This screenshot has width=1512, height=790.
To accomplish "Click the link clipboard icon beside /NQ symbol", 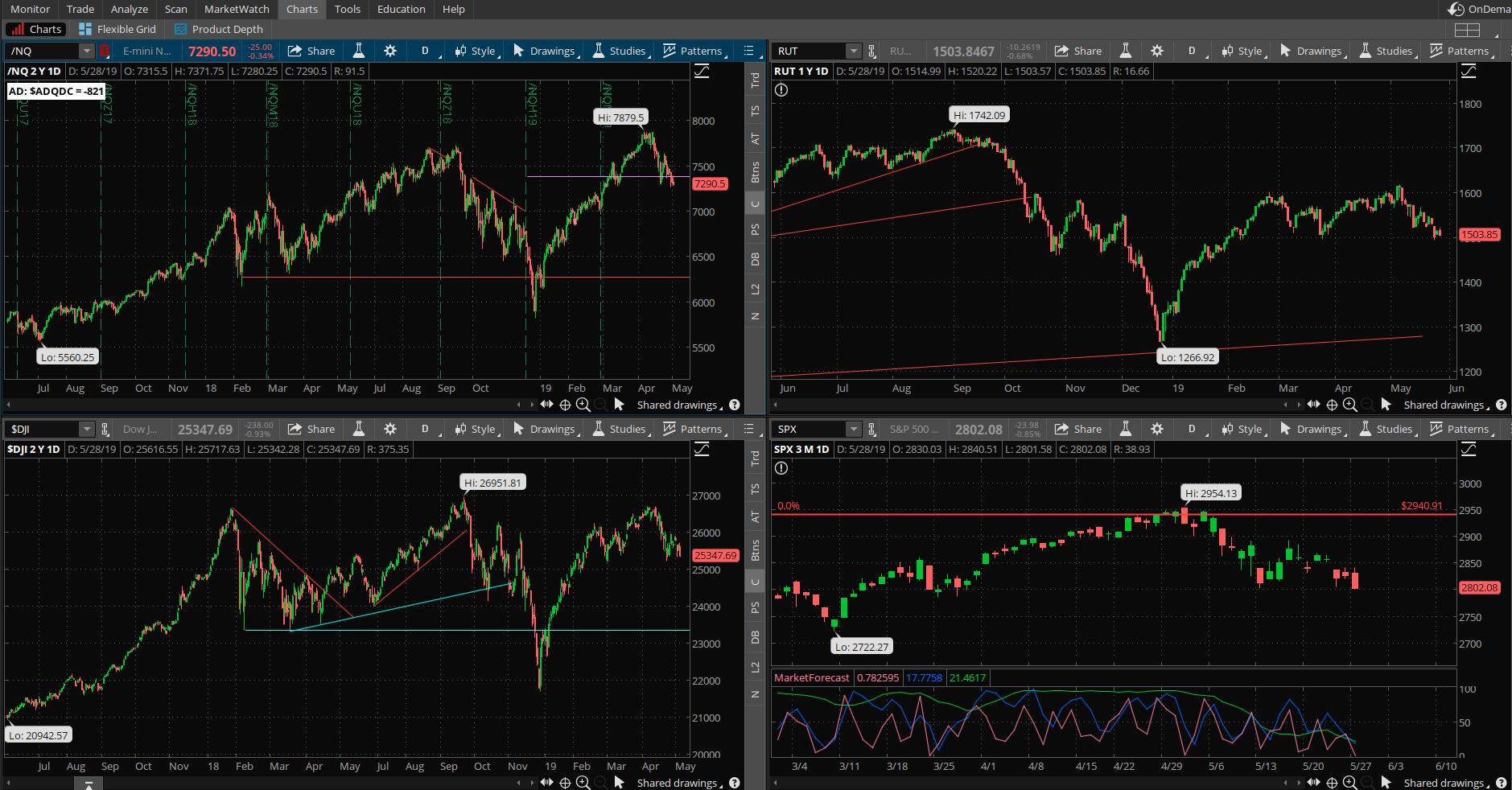I will point(105,51).
